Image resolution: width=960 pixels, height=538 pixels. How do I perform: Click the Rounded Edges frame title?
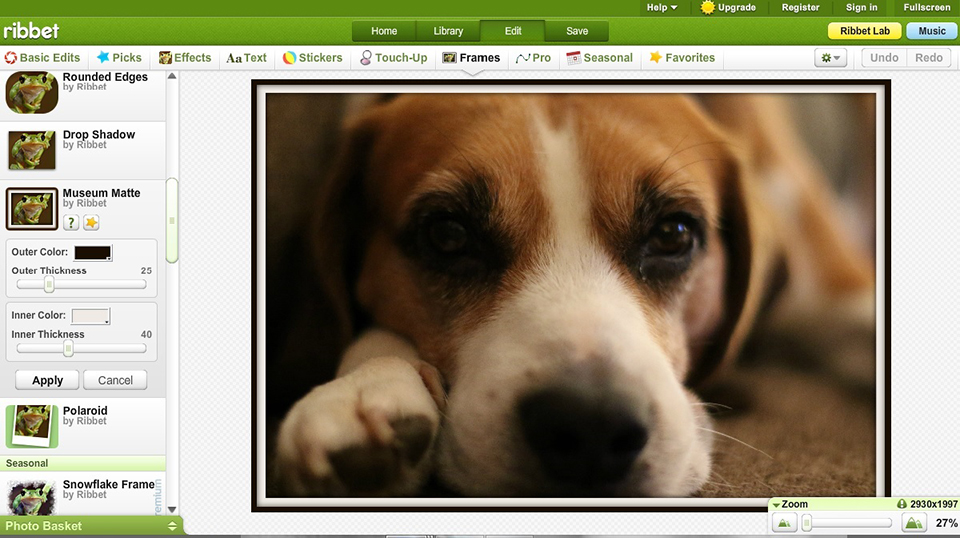tap(105, 77)
